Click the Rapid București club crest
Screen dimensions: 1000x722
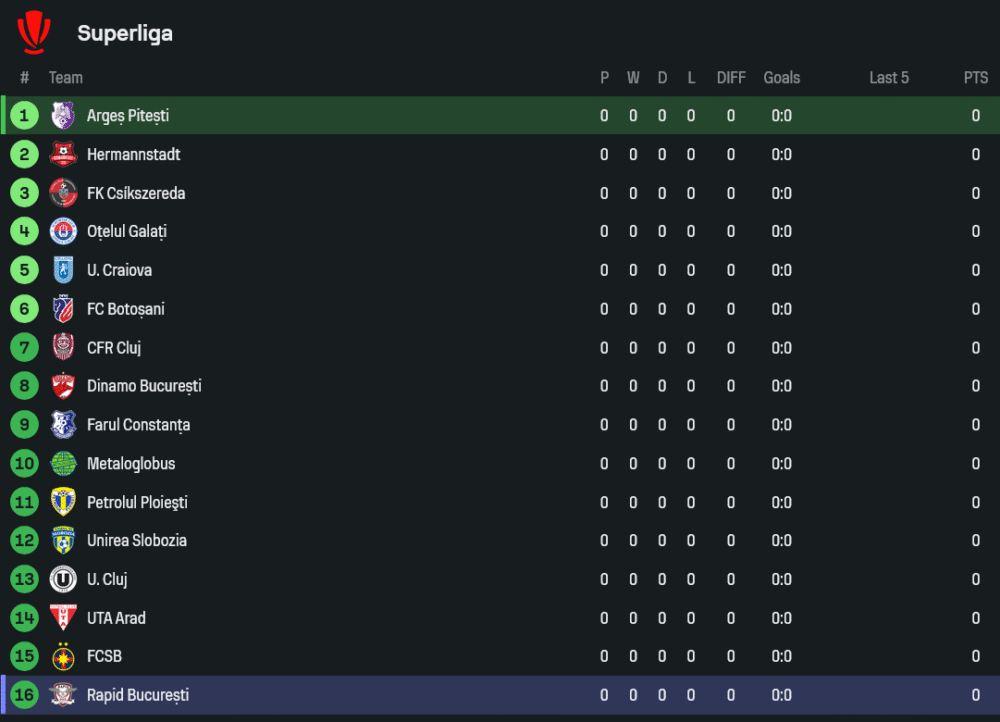click(x=63, y=695)
